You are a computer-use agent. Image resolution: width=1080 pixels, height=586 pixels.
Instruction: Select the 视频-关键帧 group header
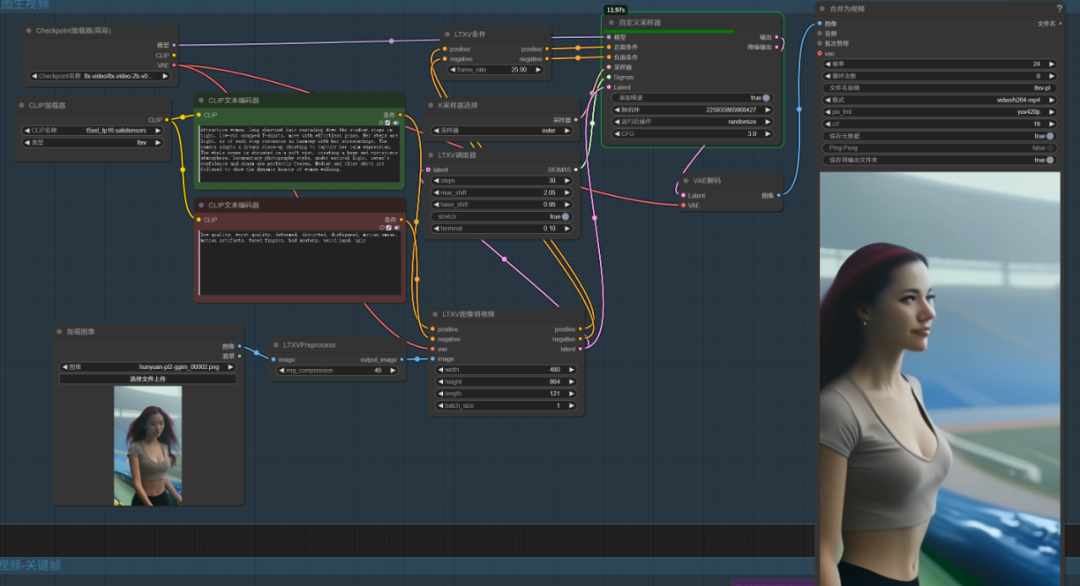[x=28, y=564]
